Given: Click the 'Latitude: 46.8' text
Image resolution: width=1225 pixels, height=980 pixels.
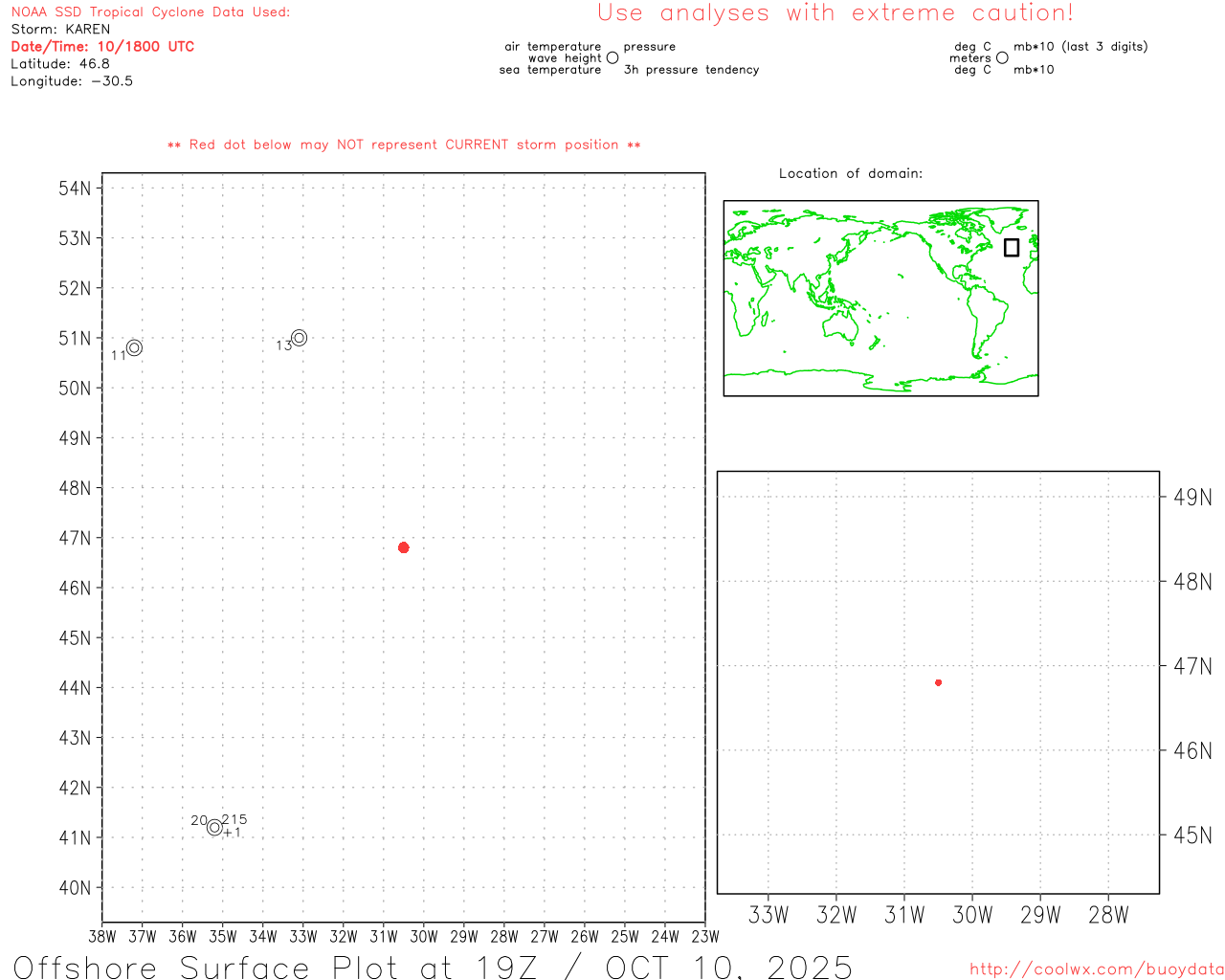Looking at the screenshot, I should pyautogui.click(x=60, y=63).
